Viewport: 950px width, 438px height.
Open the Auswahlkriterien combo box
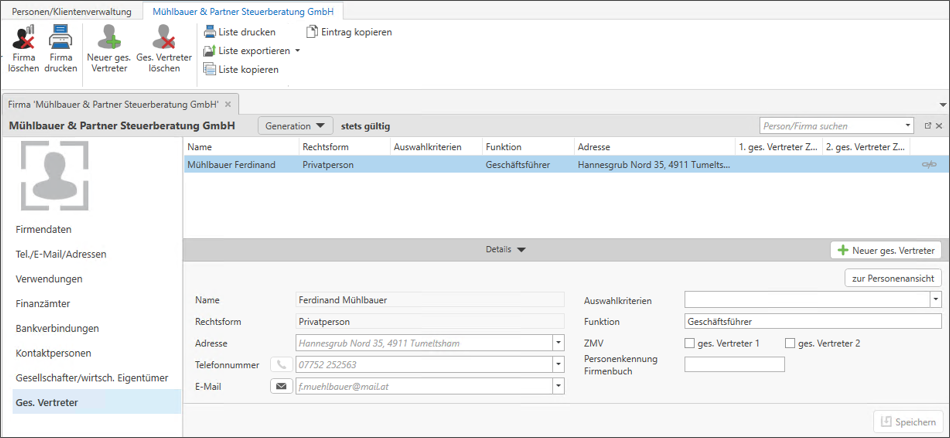point(935,299)
